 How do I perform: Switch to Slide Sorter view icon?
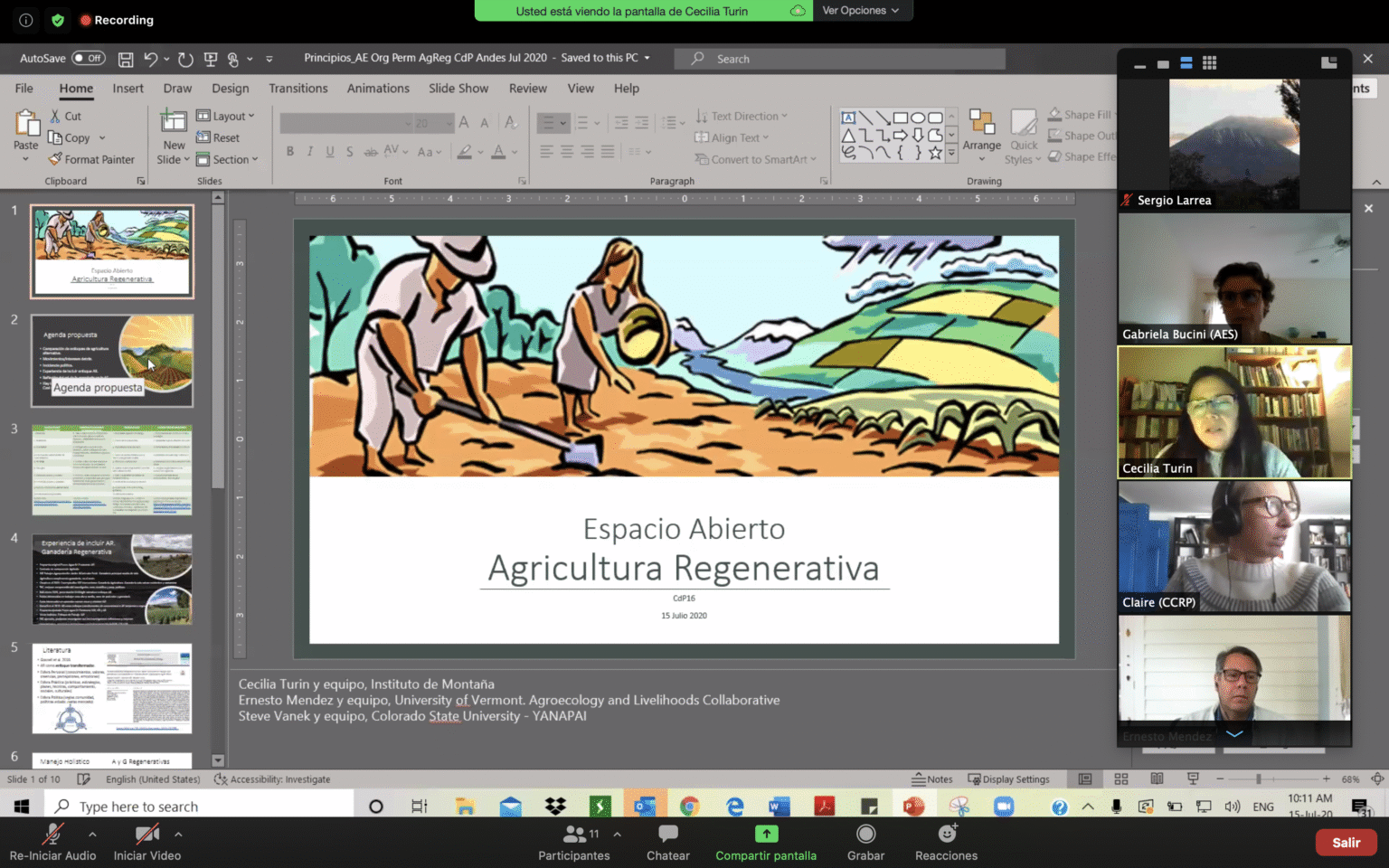pyautogui.click(x=1121, y=779)
